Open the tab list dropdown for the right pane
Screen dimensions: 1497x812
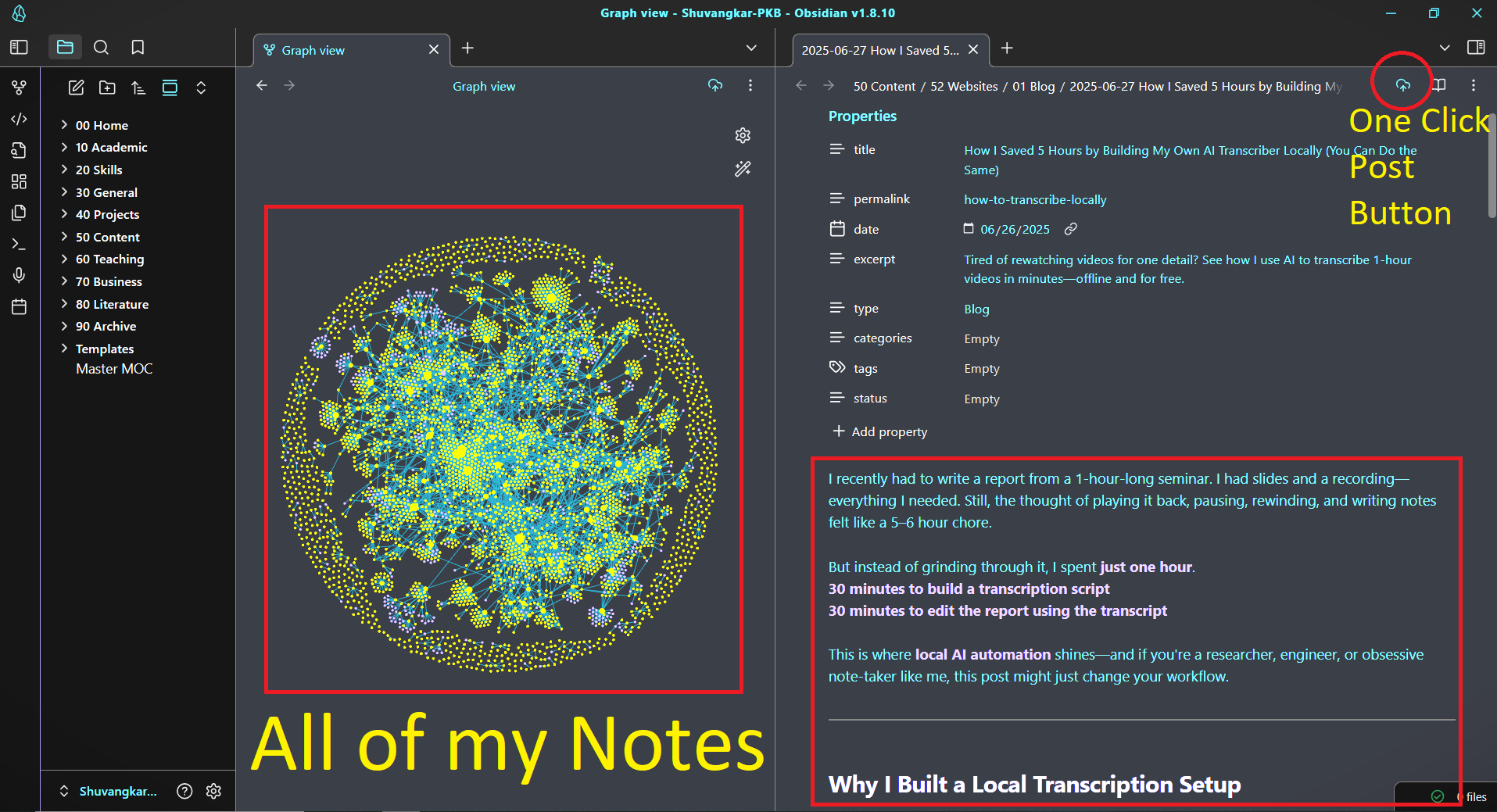click(1445, 48)
